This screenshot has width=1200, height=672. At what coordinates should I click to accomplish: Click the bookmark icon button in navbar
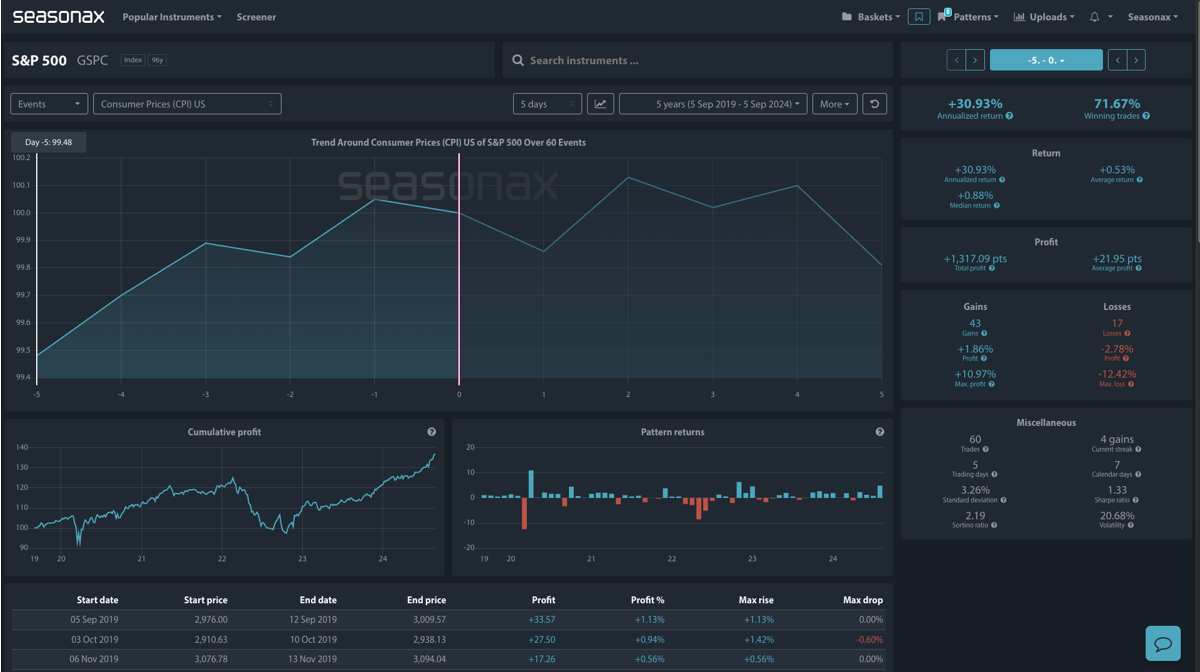[x=918, y=17]
